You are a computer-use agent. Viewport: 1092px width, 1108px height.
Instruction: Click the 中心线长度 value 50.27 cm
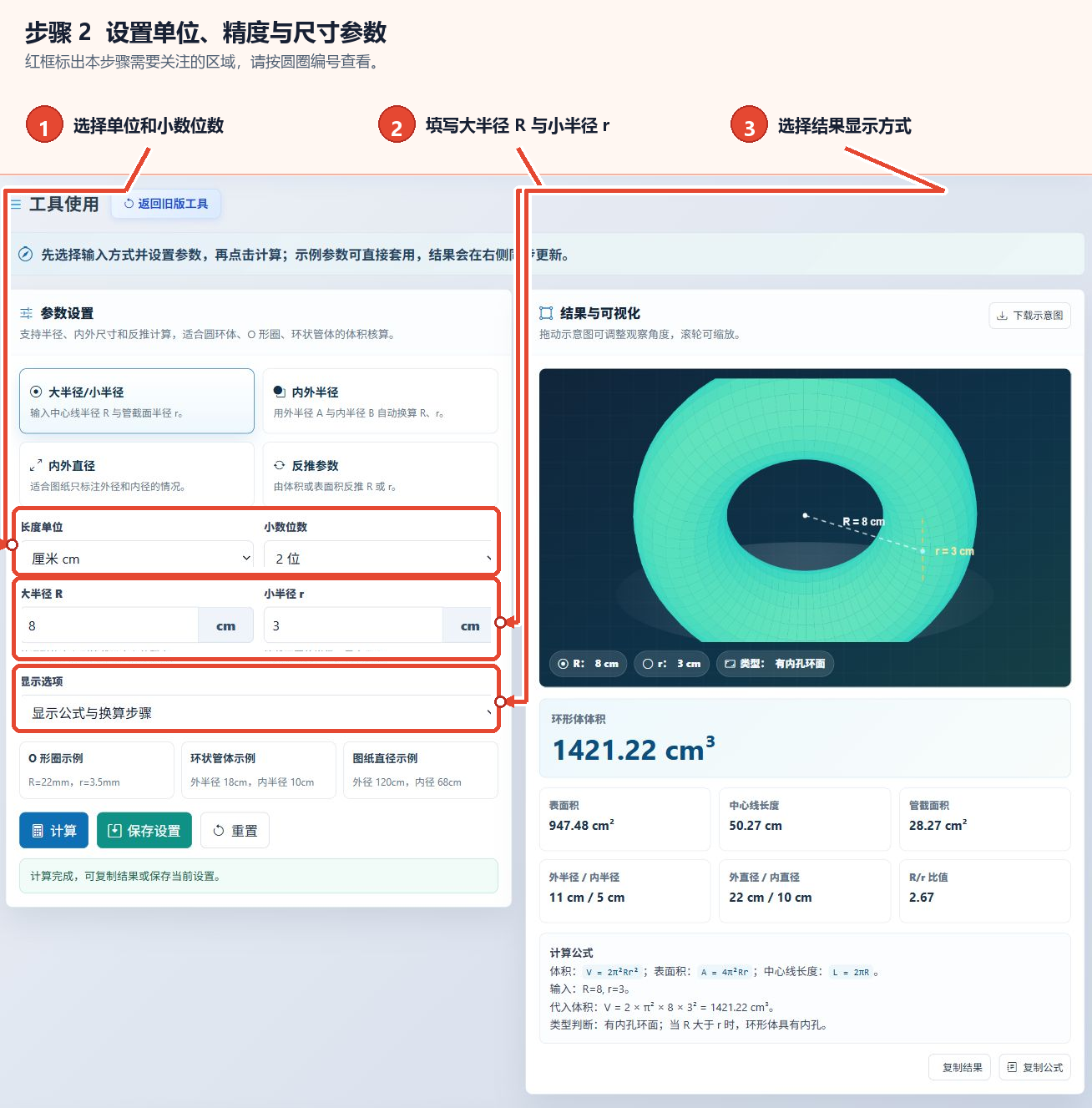pos(756,825)
